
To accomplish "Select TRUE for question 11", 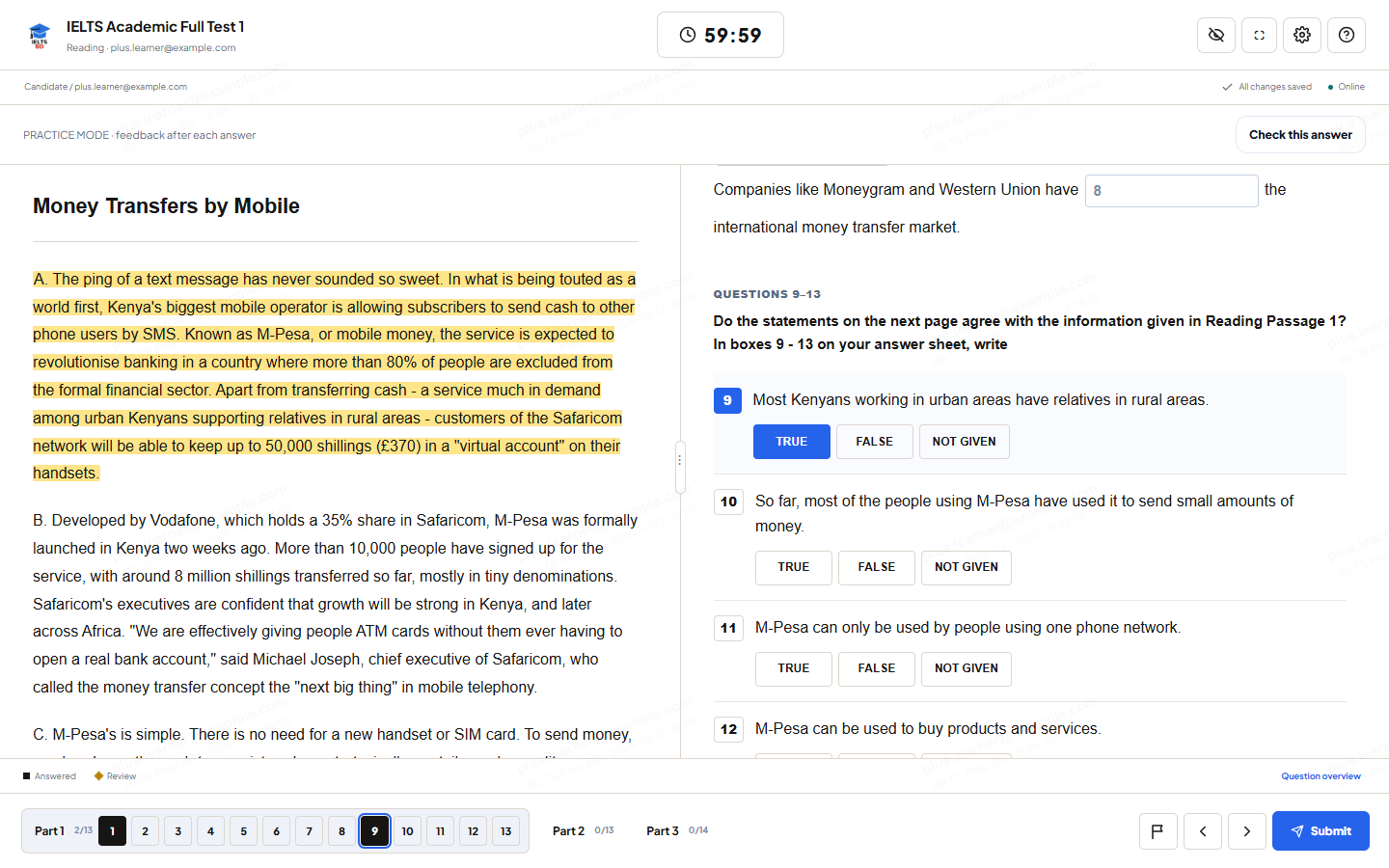I will click(794, 668).
